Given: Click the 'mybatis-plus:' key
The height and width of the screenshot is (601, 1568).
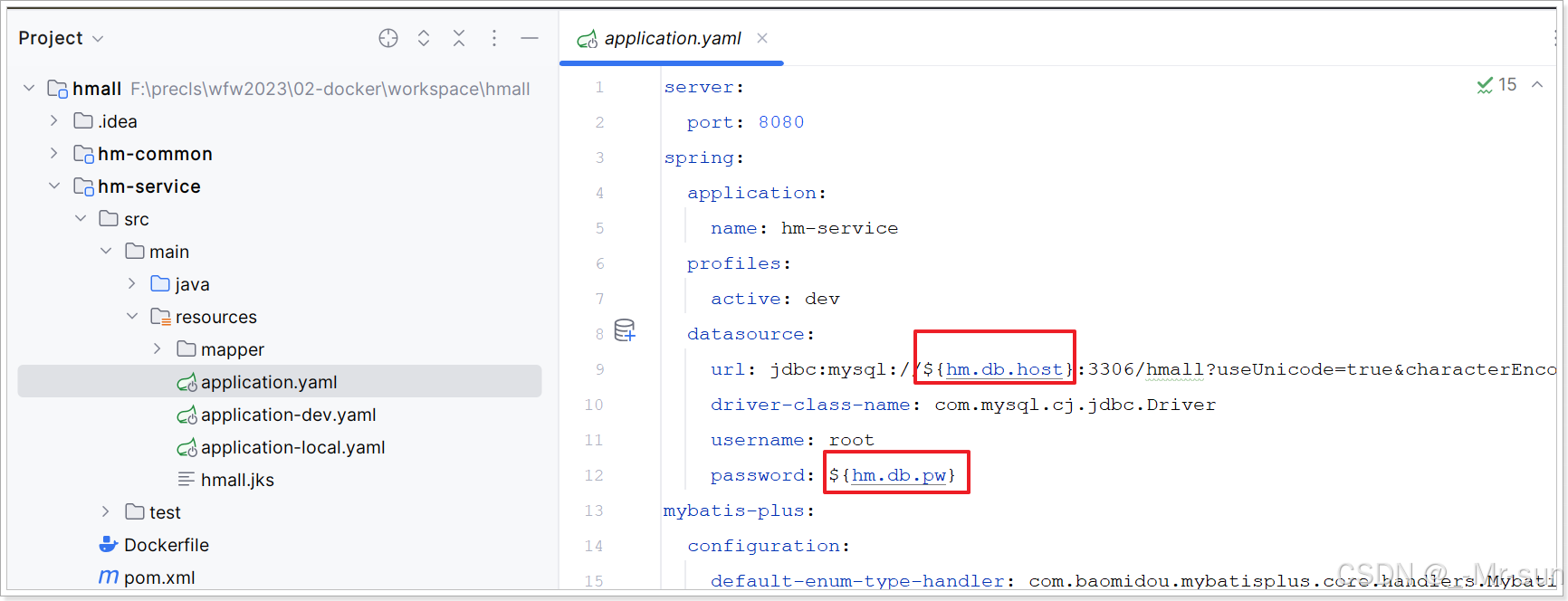Looking at the screenshot, I should [x=739, y=510].
